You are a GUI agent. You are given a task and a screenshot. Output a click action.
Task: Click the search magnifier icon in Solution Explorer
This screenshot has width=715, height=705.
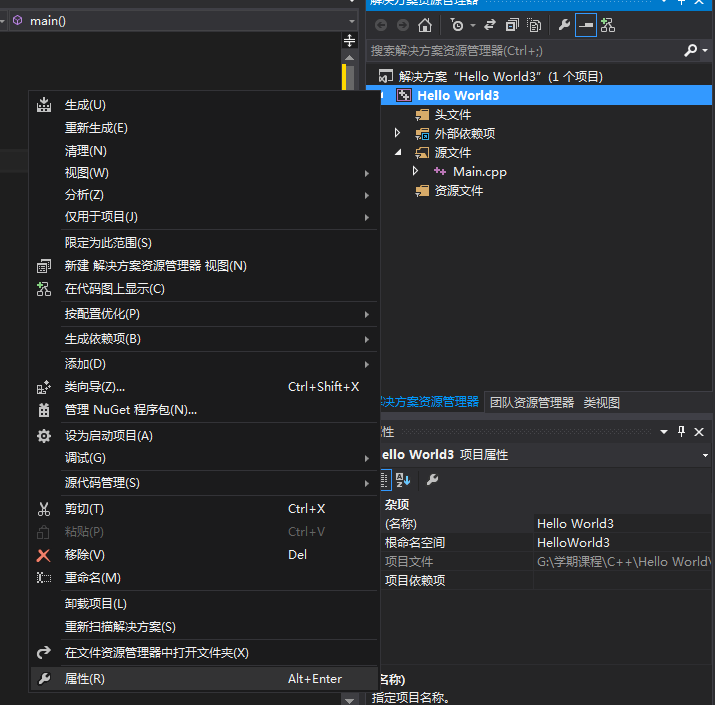click(690, 50)
